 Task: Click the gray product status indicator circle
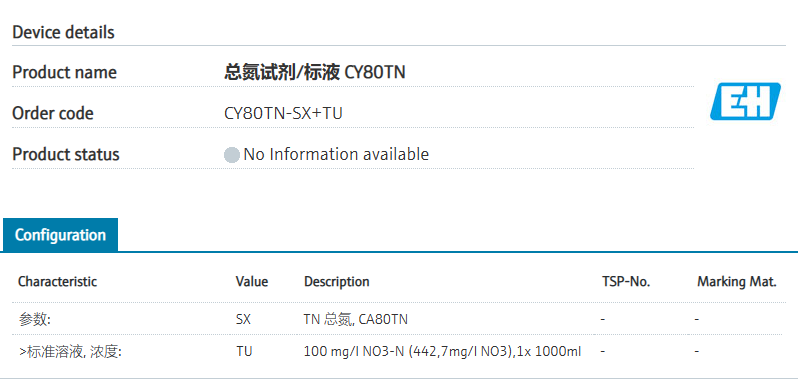coord(232,155)
